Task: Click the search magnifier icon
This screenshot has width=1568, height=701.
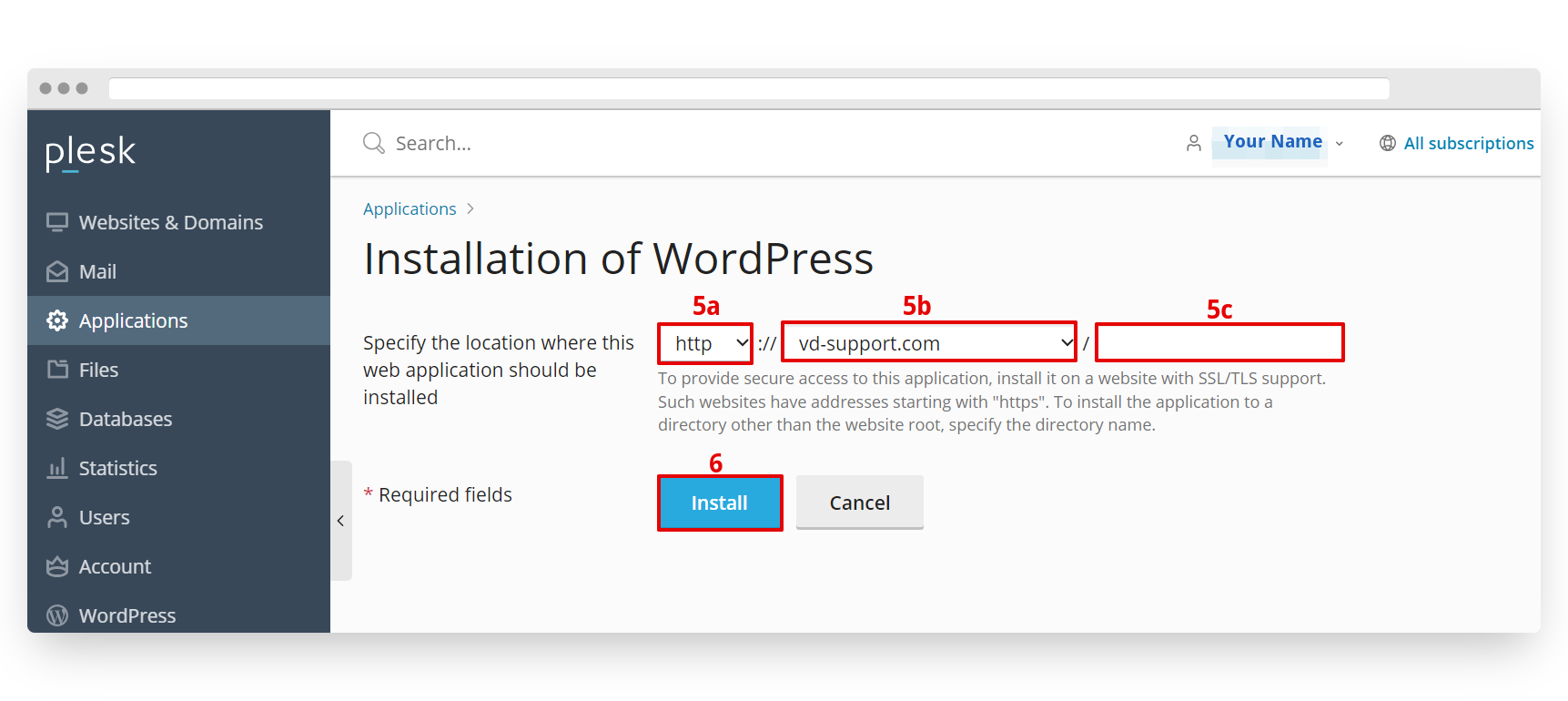Action: (x=374, y=143)
